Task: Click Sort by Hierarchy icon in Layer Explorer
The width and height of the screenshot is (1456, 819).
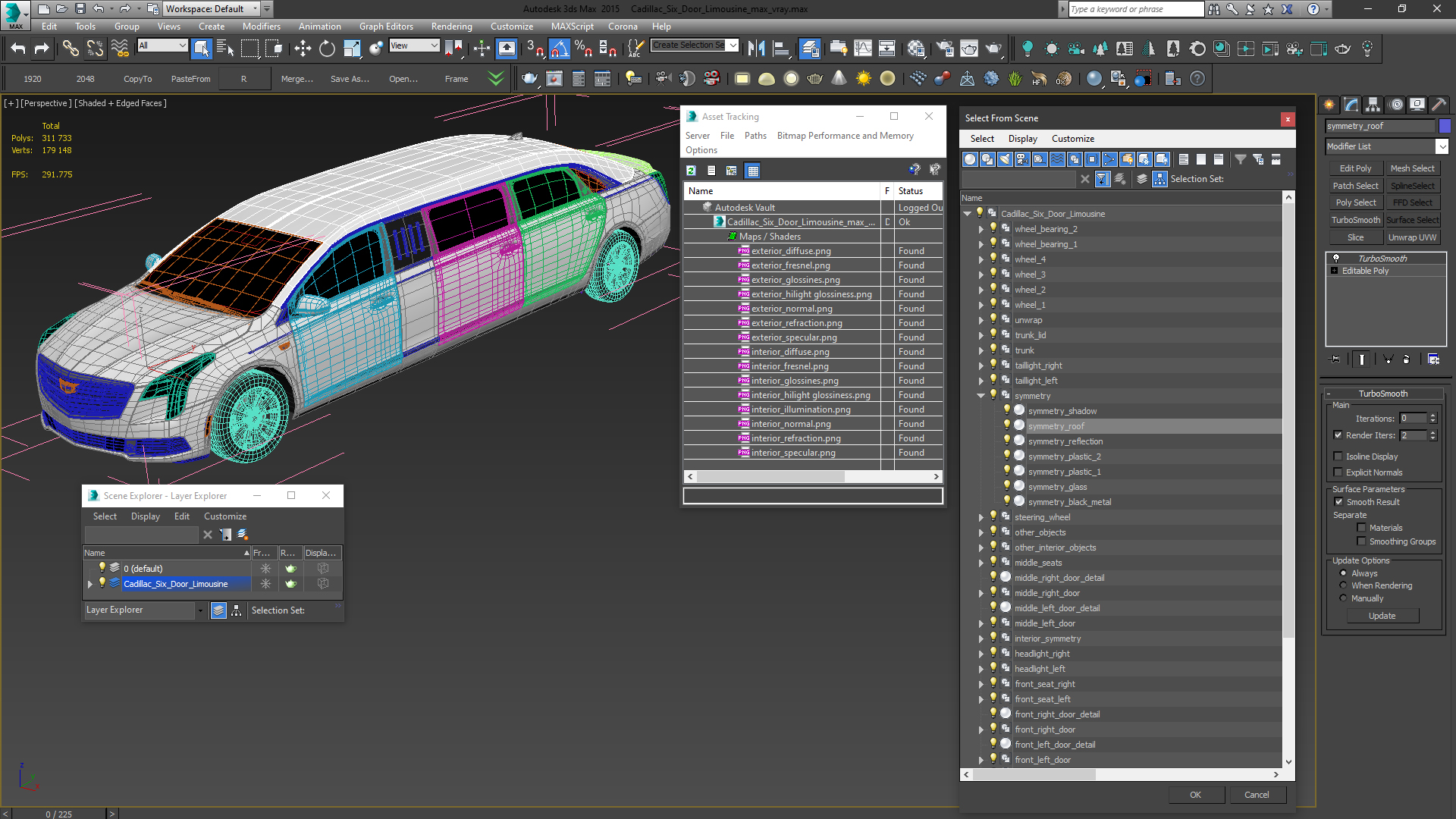Action: 237,610
